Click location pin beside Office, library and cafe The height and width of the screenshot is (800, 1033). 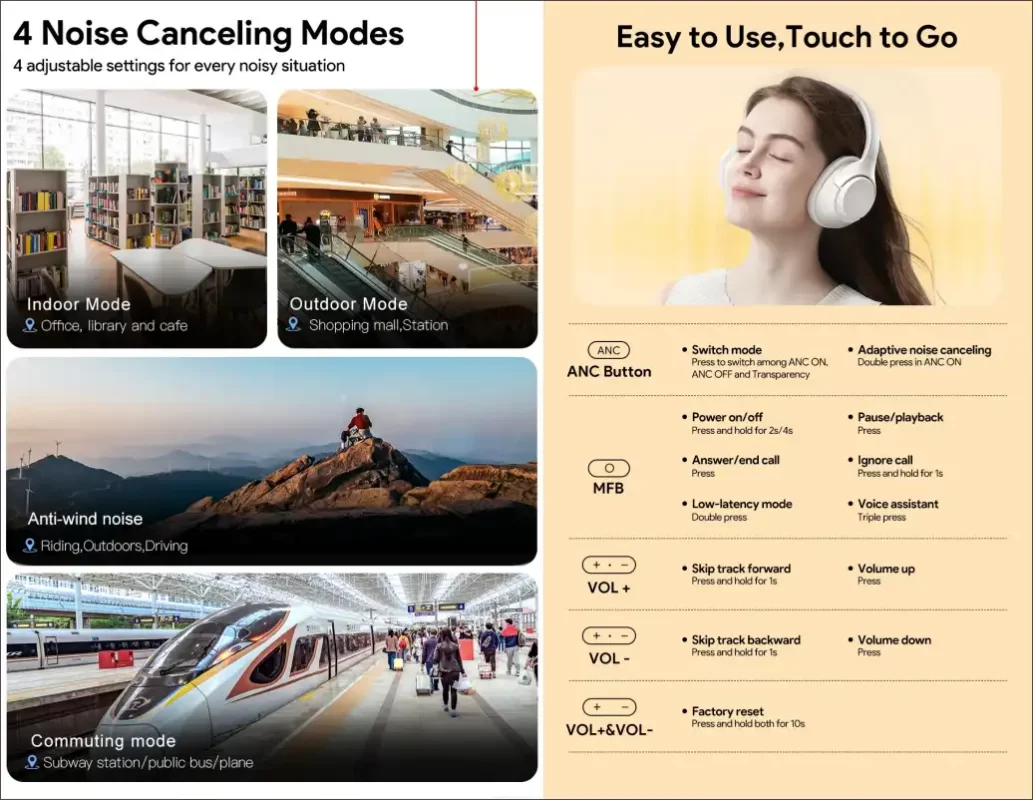30,325
